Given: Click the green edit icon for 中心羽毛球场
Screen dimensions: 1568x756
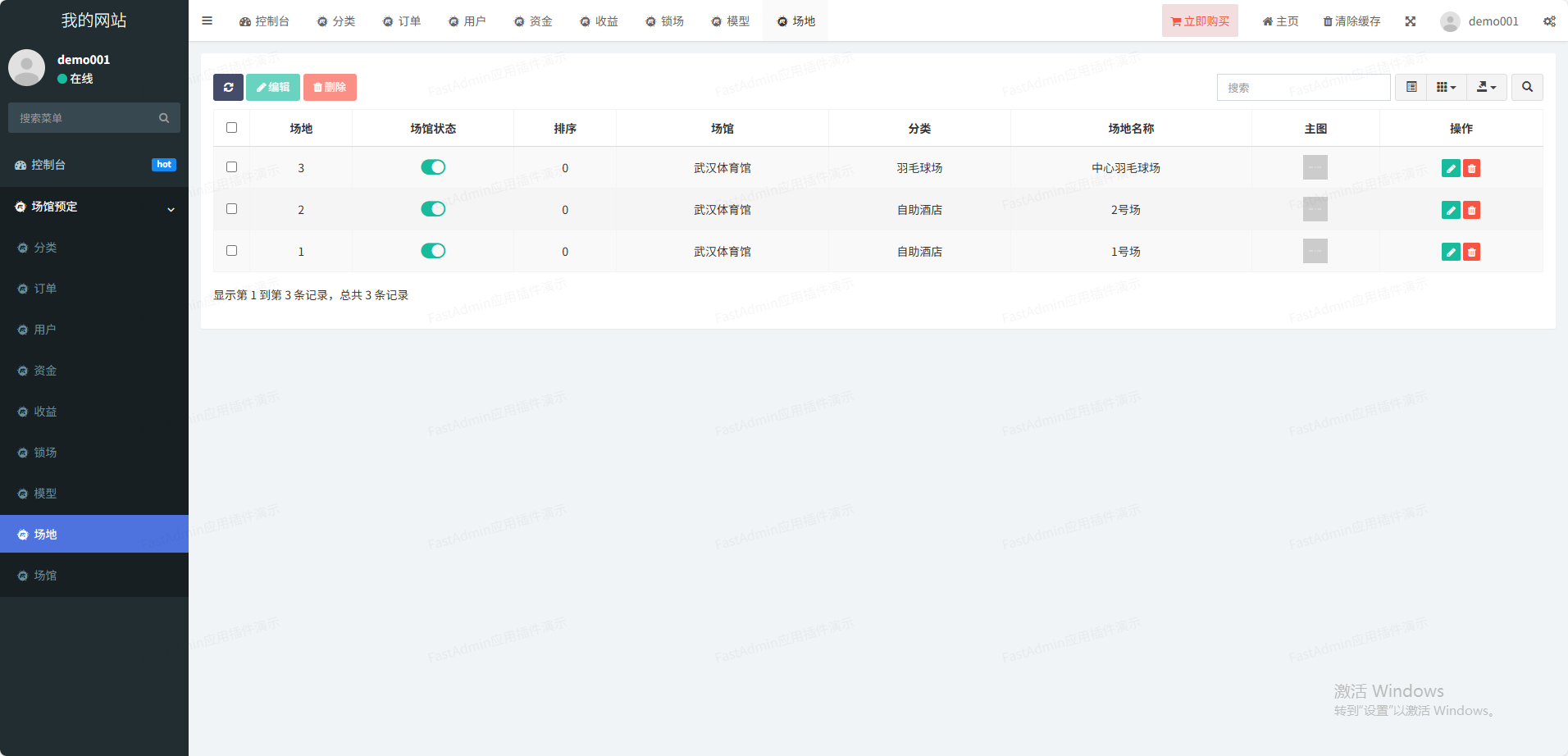Looking at the screenshot, I should click(1450, 168).
